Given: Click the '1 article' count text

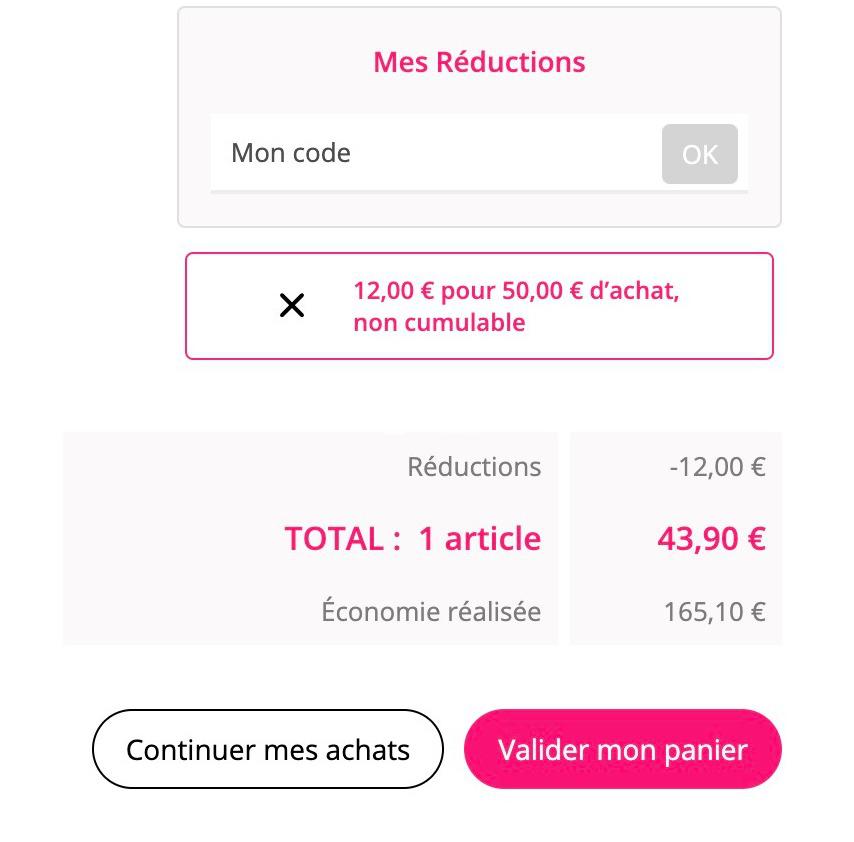Looking at the screenshot, I should 480,539.
